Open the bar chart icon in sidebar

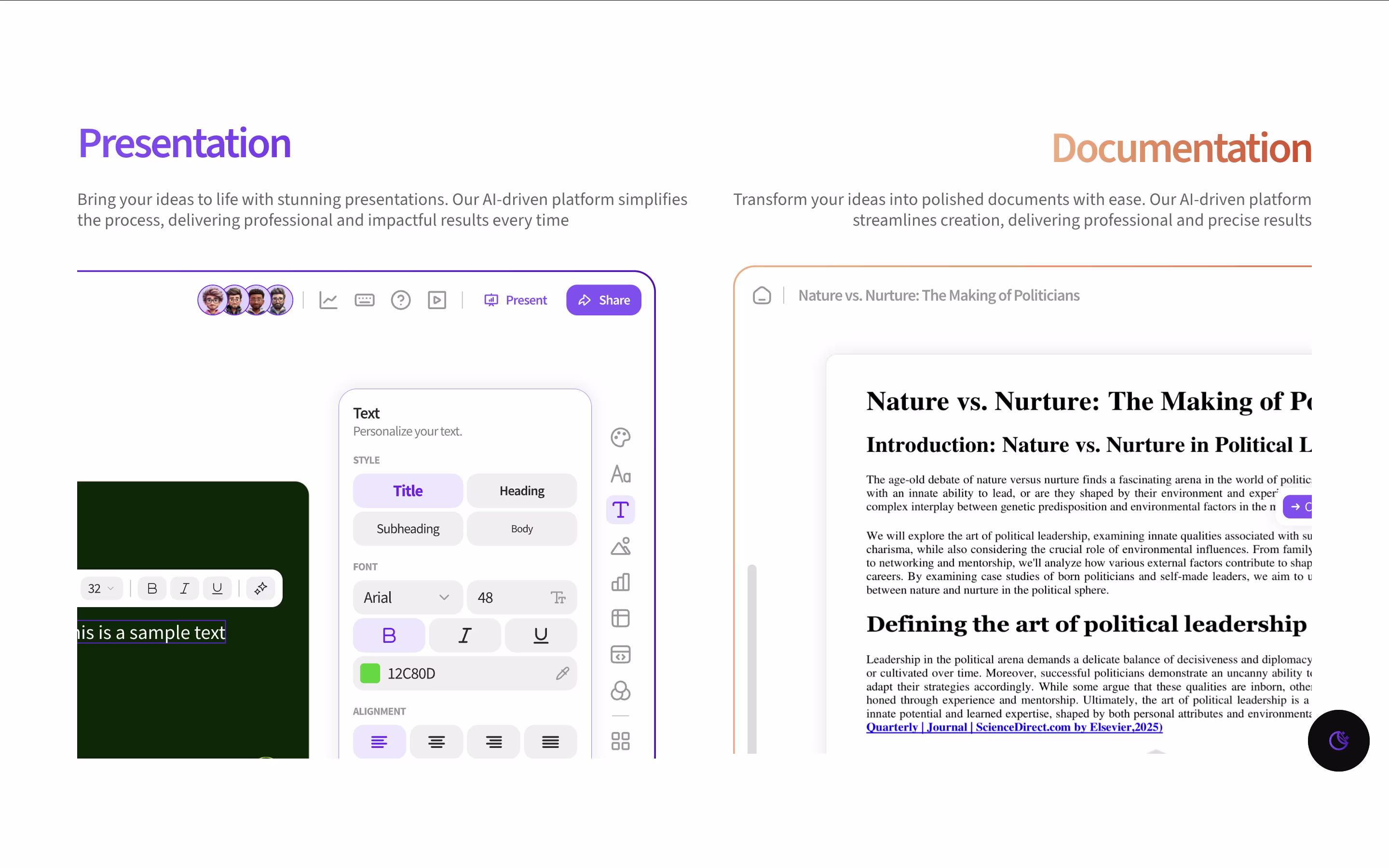pyautogui.click(x=620, y=582)
